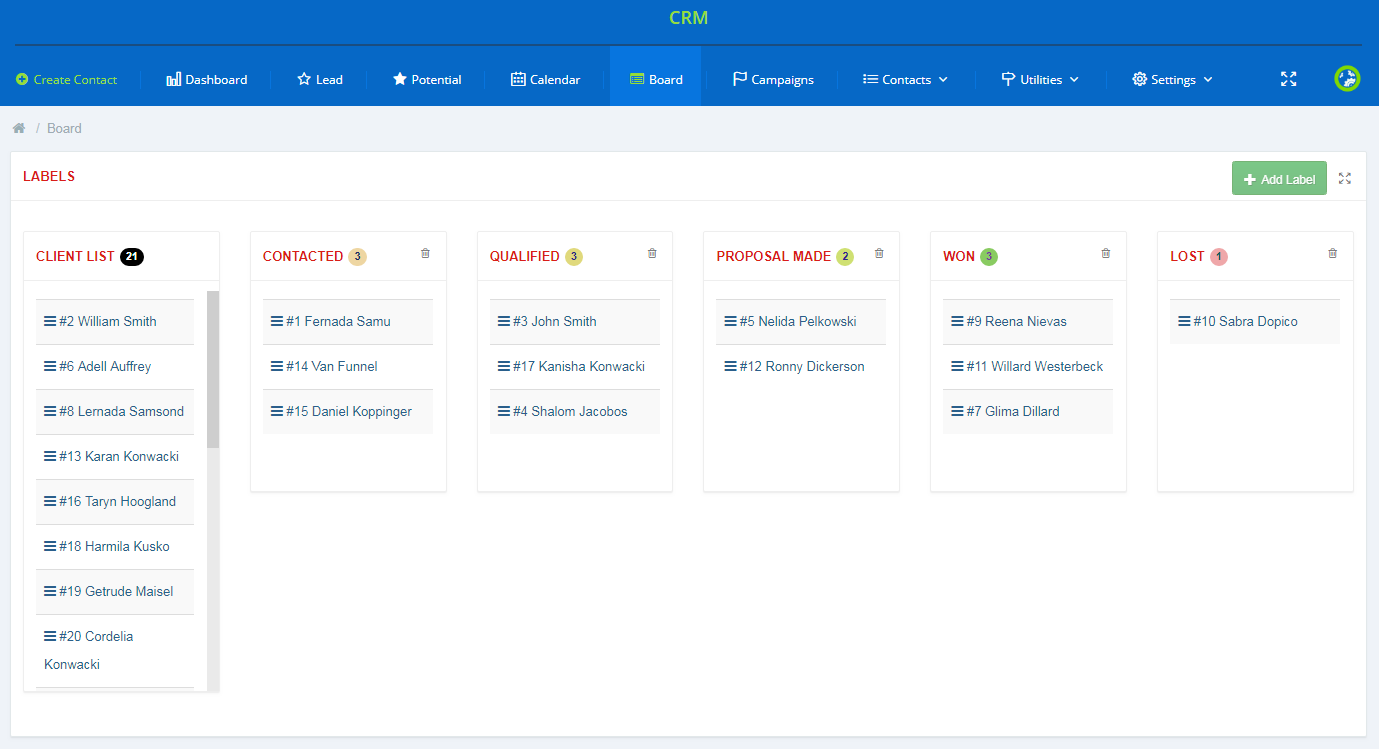The height and width of the screenshot is (749, 1379).
Task: Expand the Labels panel to fullscreen
Action: [1345, 178]
